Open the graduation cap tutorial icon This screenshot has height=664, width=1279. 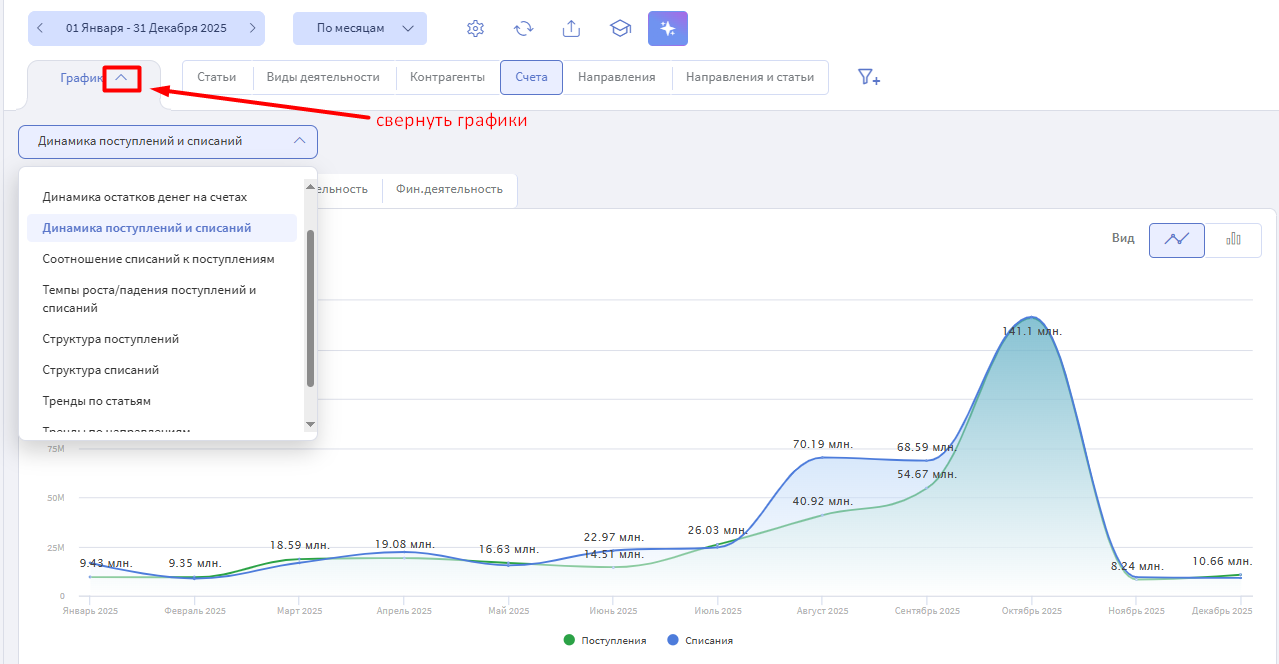620,29
